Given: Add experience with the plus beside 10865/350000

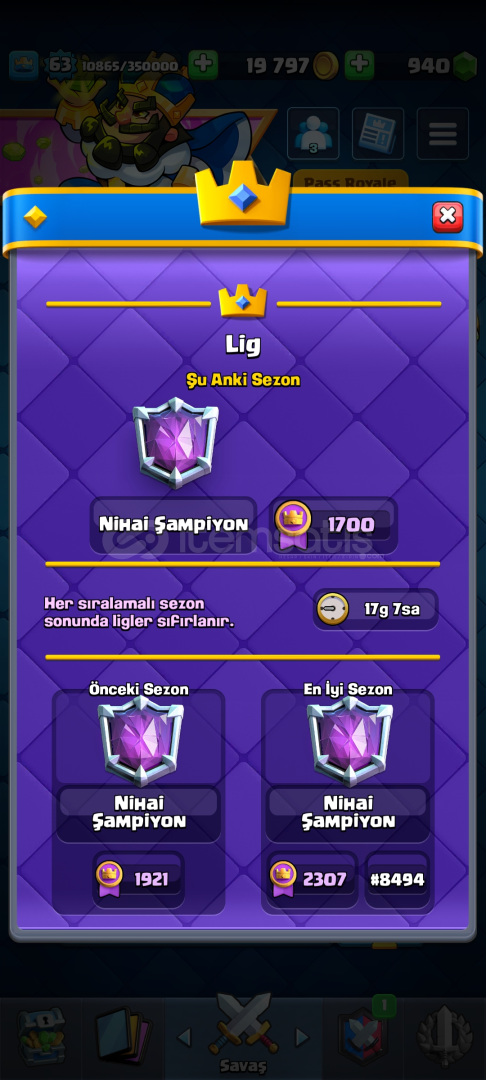Looking at the screenshot, I should click(x=203, y=65).
